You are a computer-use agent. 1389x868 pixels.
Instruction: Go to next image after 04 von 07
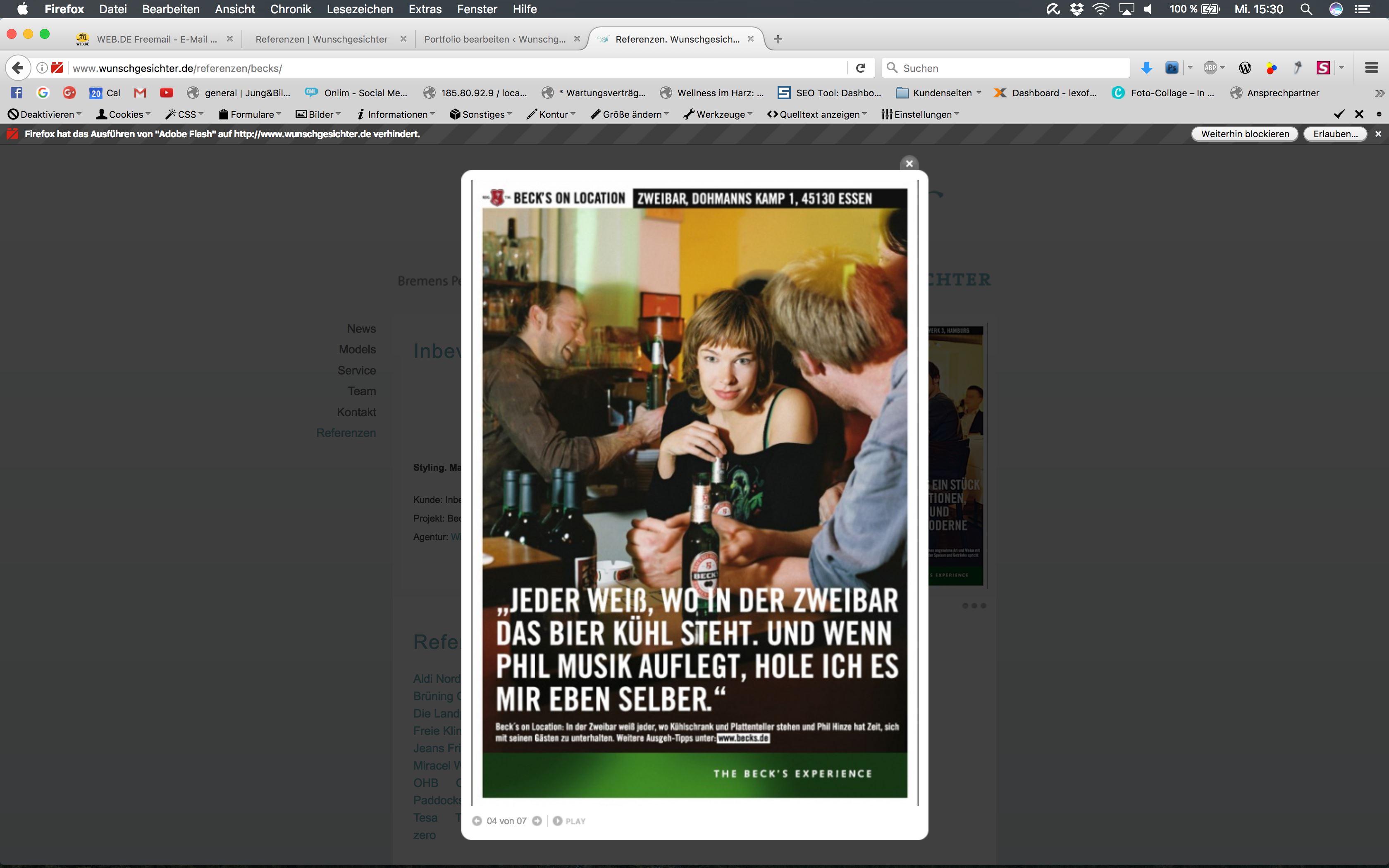537,821
